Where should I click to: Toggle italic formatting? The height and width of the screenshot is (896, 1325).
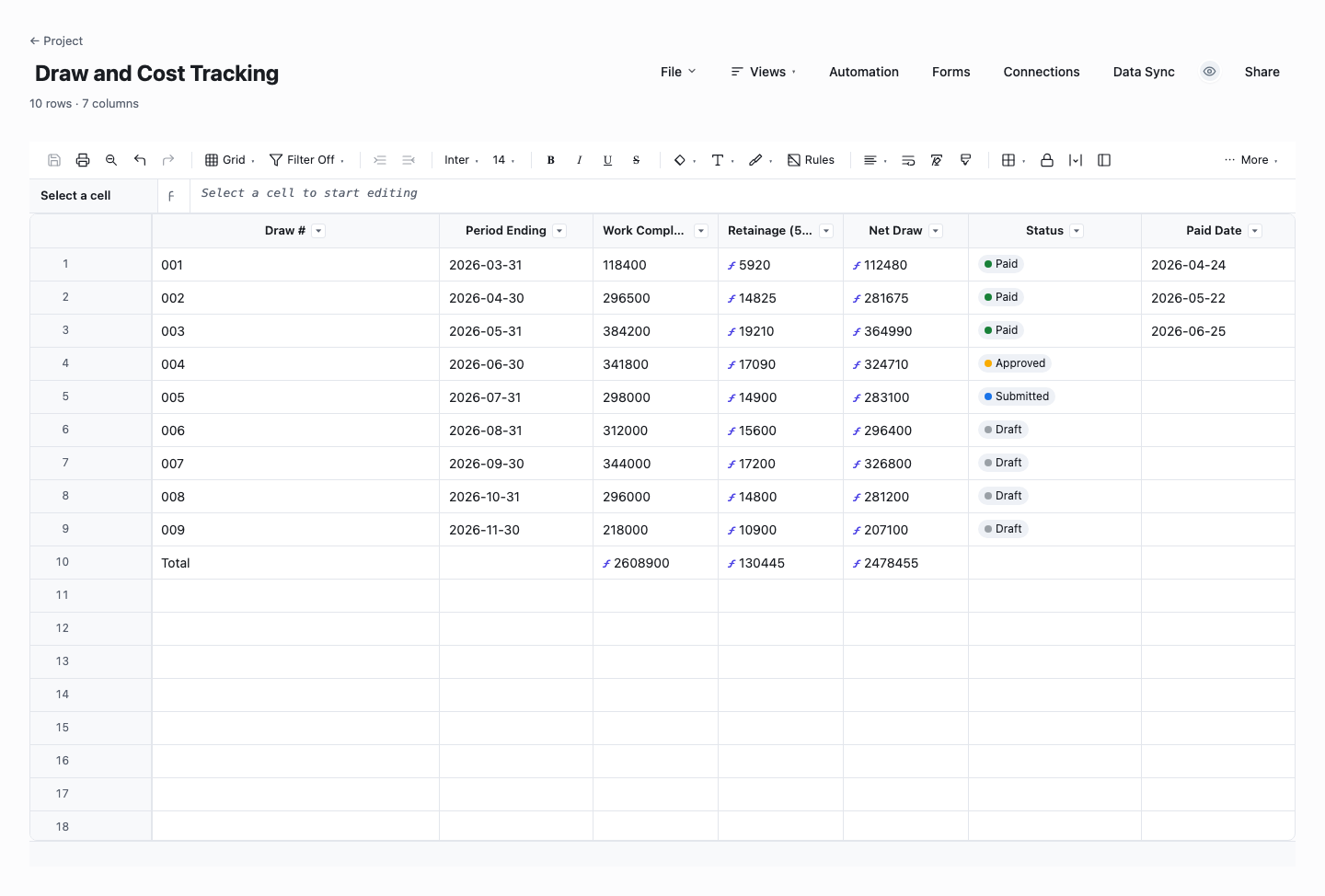pyautogui.click(x=580, y=160)
